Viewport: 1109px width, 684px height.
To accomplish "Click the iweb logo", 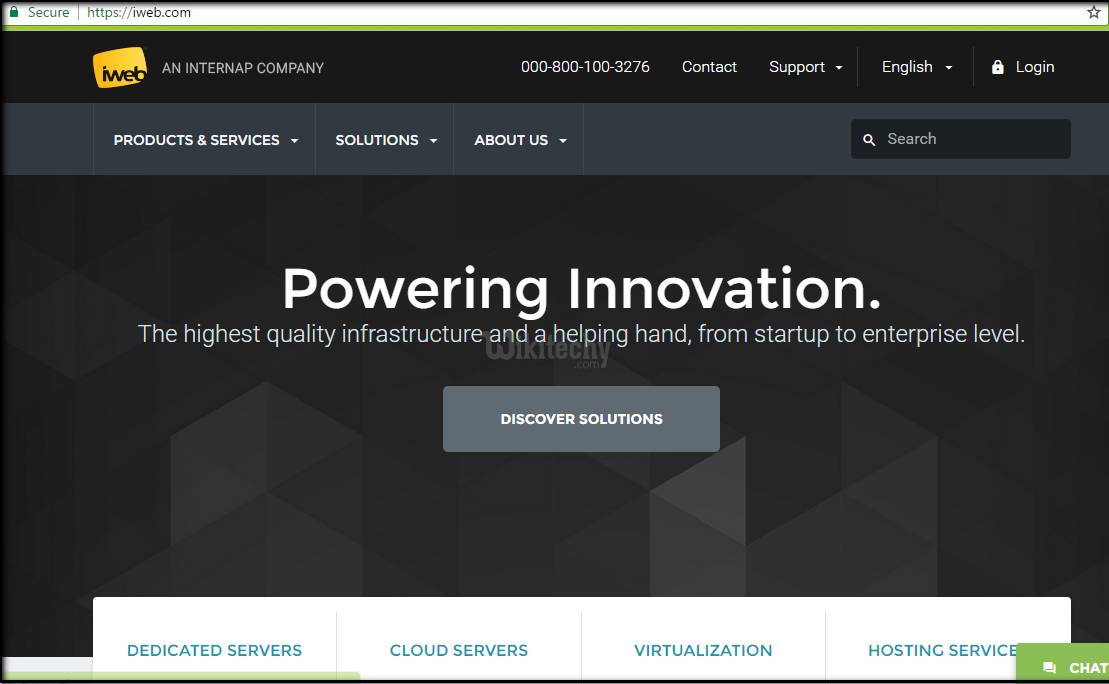I will point(119,67).
